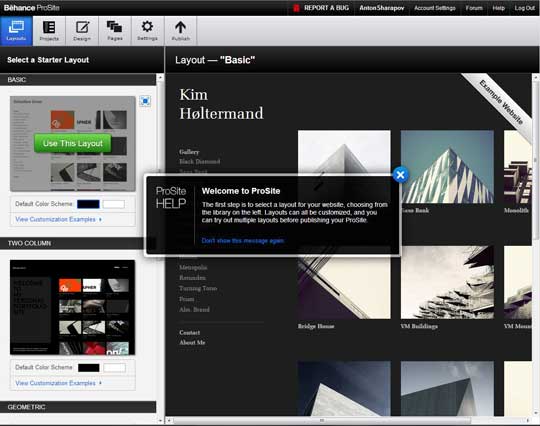Click Metropolis in example menu
This screenshot has width=540, height=426.
point(193,267)
